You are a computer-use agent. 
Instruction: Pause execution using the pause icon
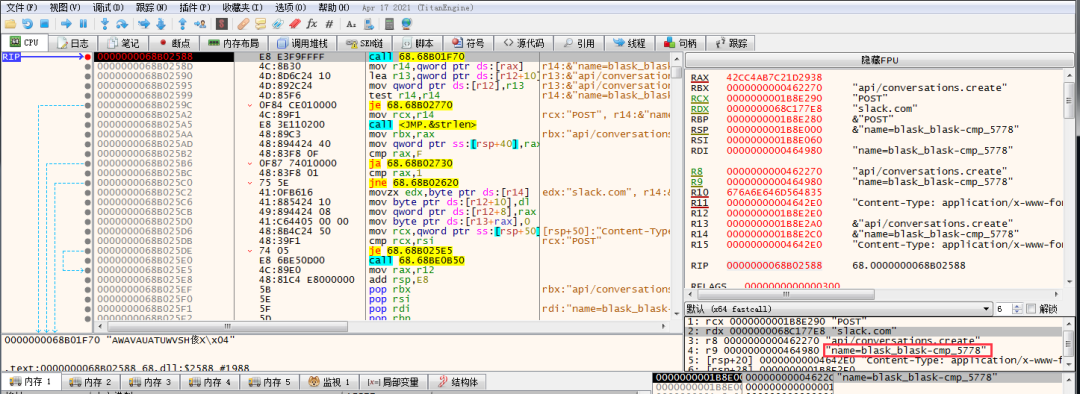click(83, 24)
